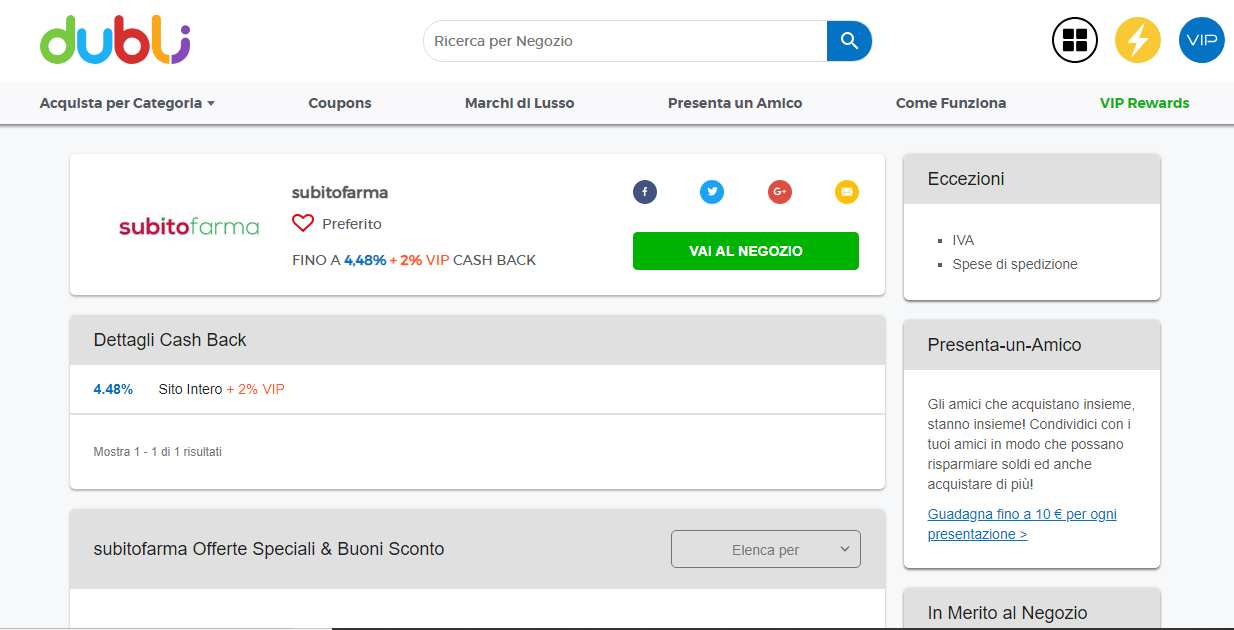Click the yellow lightning bolt icon

click(x=1138, y=40)
